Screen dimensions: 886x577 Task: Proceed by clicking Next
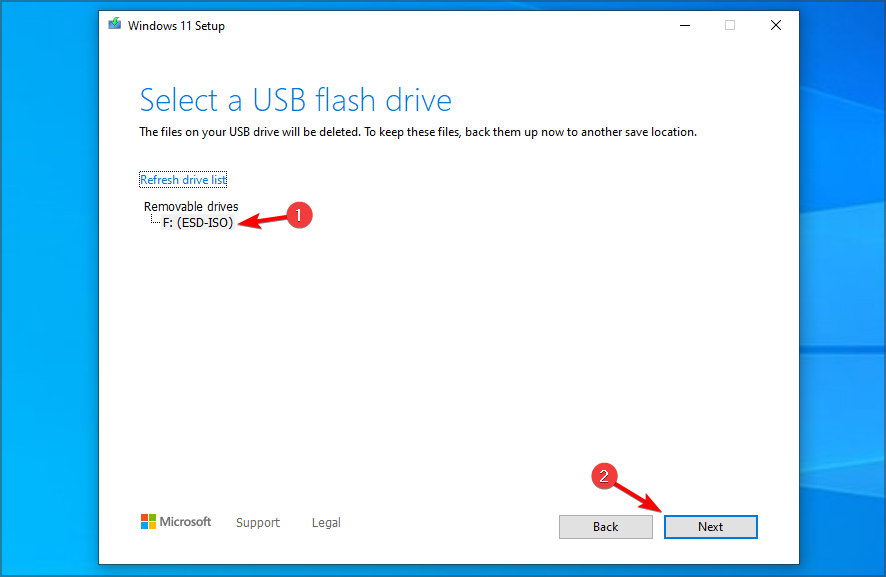pyautogui.click(x=710, y=527)
